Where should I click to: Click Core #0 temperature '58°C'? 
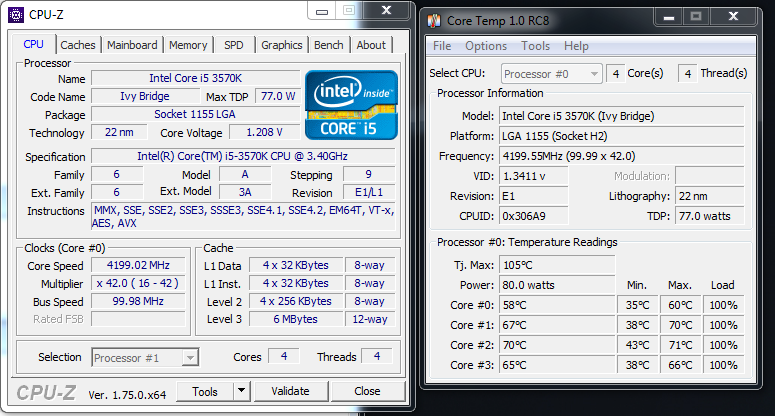point(557,305)
